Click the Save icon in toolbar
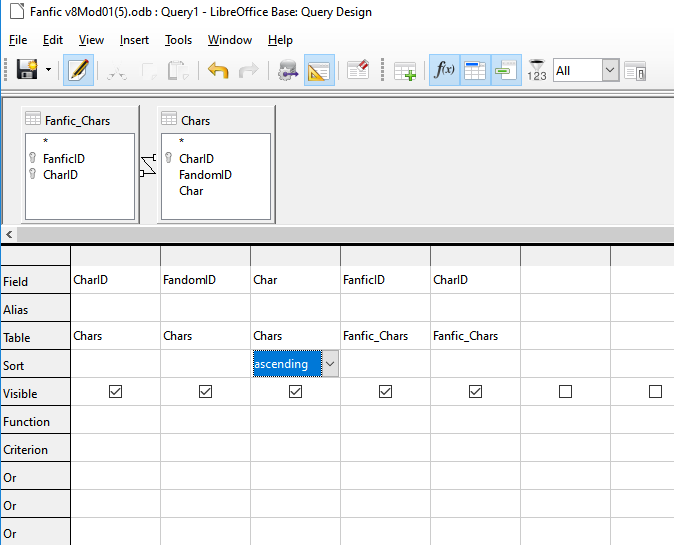 (25, 71)
